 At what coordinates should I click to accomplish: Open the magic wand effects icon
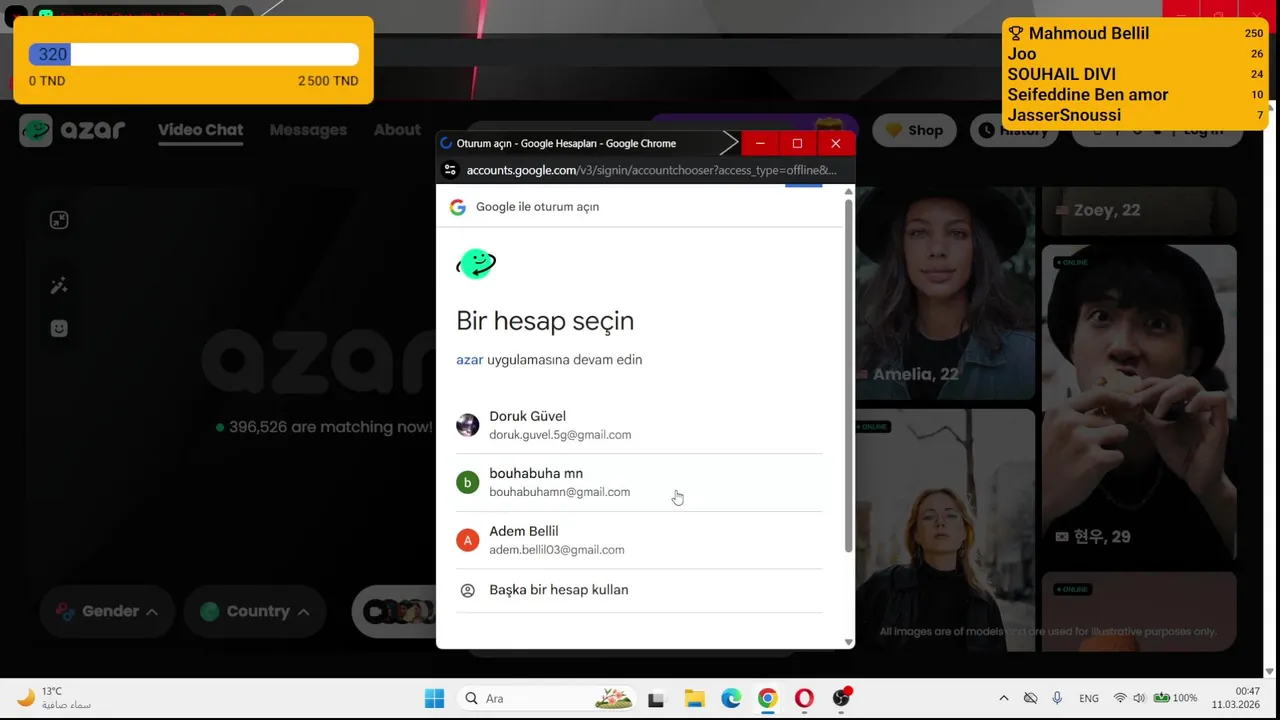(x=59, y=287)
